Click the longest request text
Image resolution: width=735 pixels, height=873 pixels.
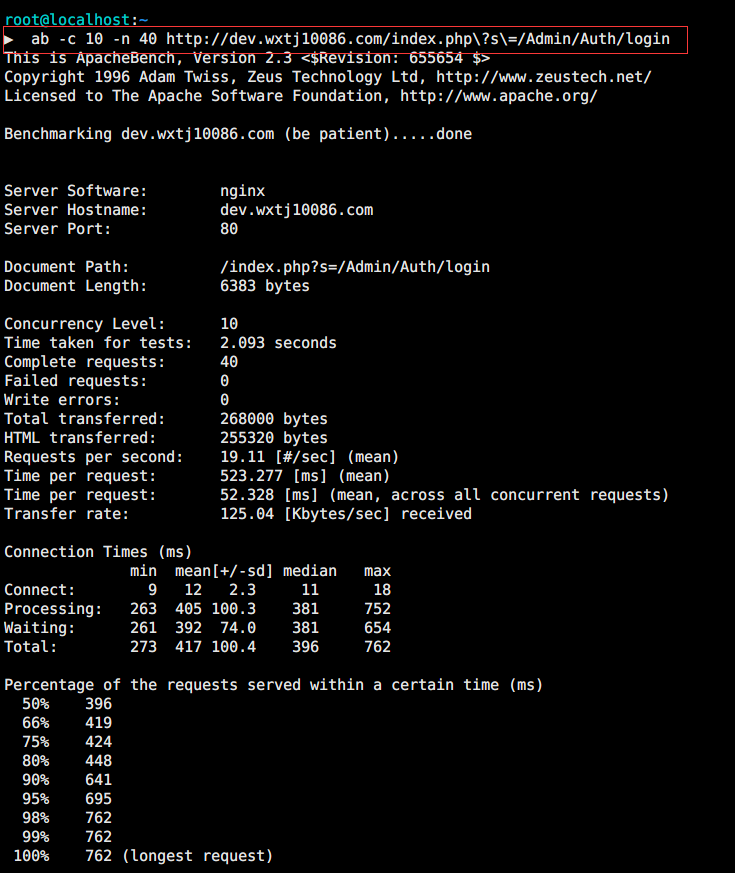tap(197, 856)
